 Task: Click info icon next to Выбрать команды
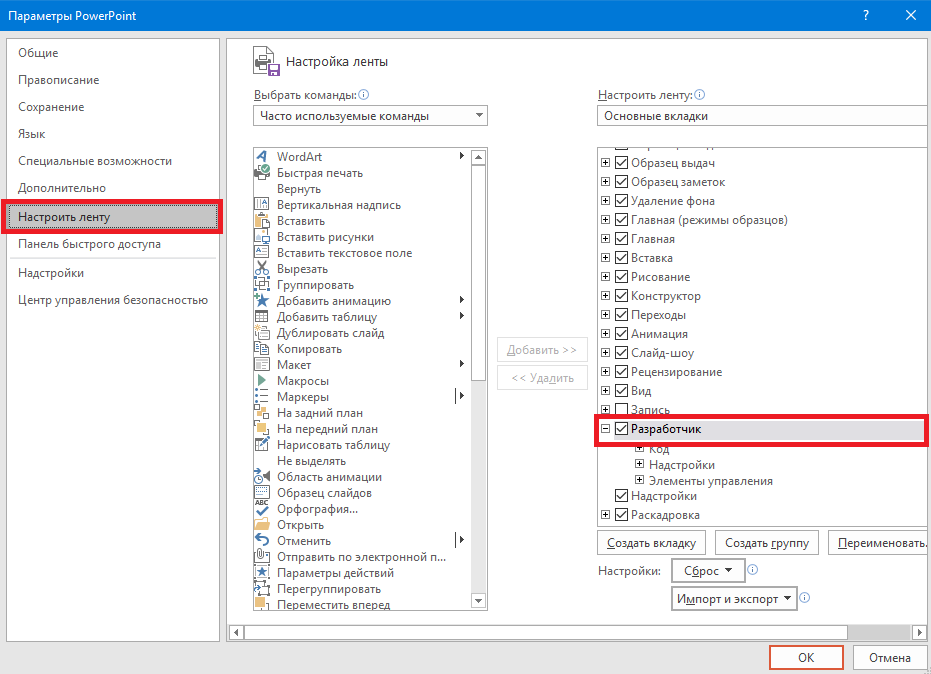pos(364,94)
